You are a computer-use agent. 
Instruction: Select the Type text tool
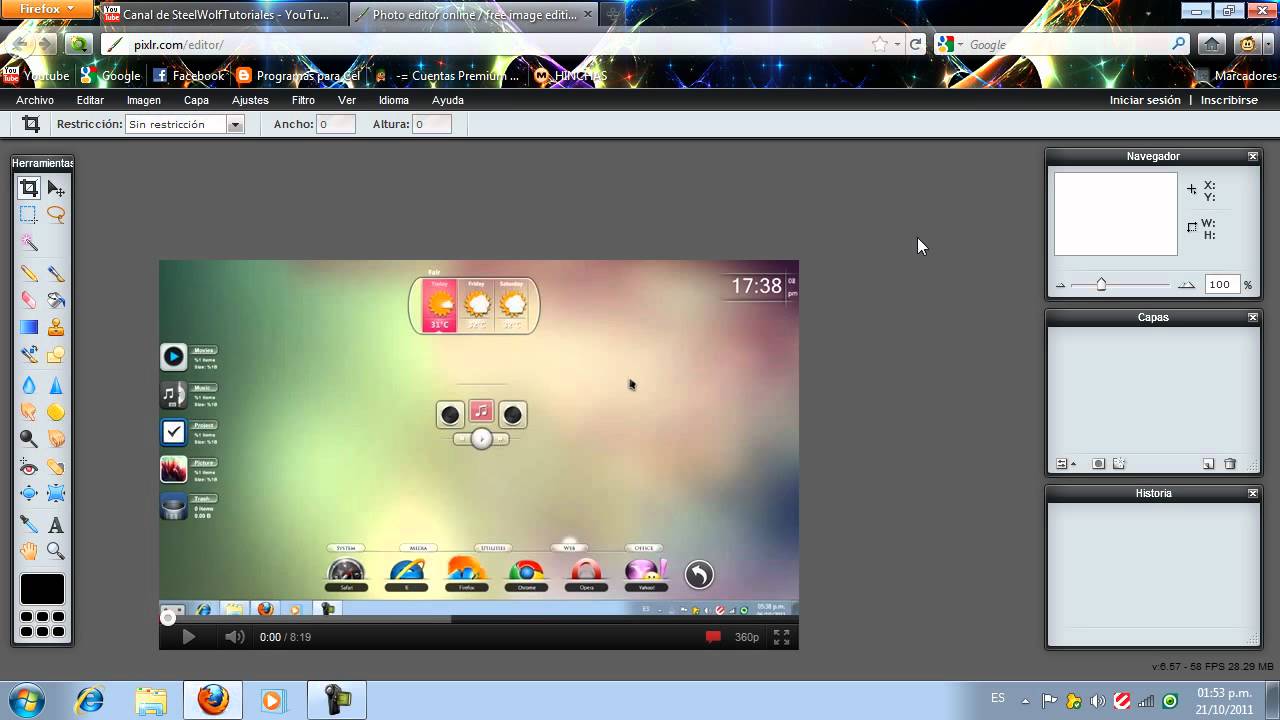[x=56, y=524]
